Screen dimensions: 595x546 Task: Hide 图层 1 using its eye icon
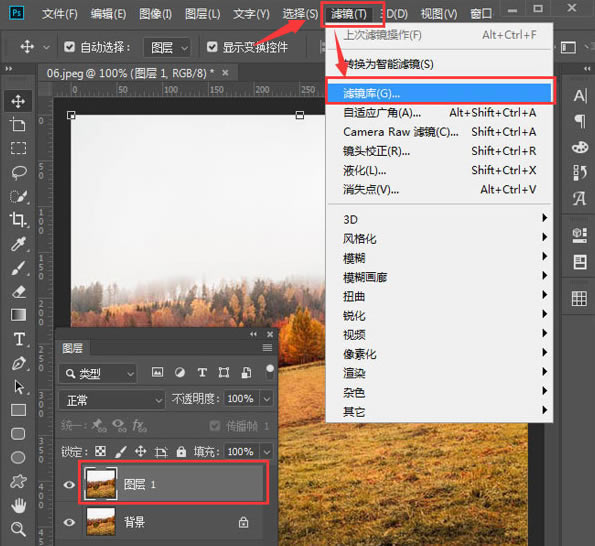click(x=69, y=485)
